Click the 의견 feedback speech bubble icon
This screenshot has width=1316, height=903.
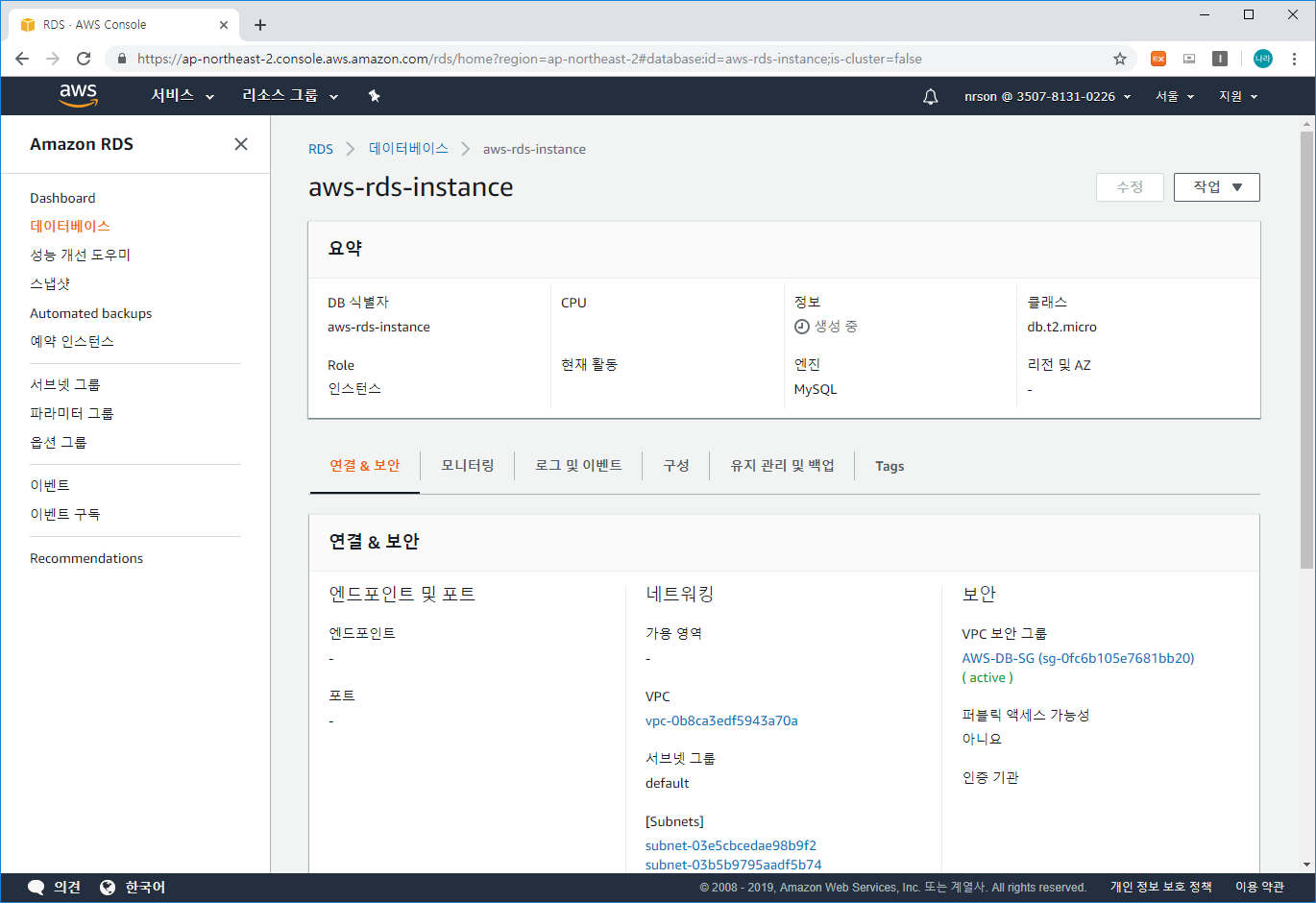37,887
